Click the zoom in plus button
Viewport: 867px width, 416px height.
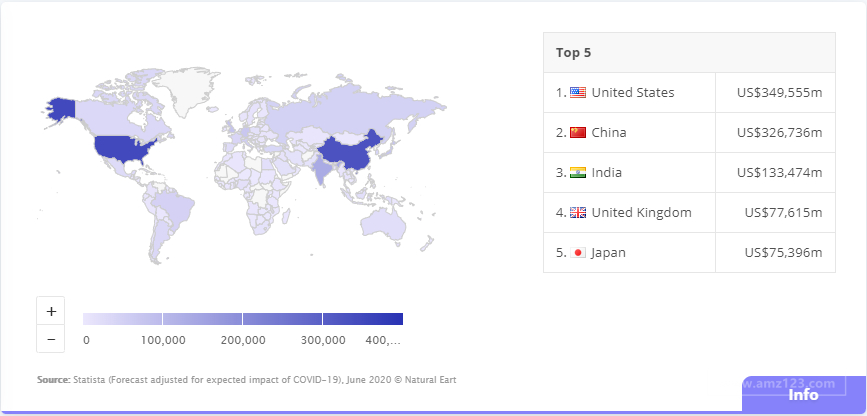[x=51, y=310]
